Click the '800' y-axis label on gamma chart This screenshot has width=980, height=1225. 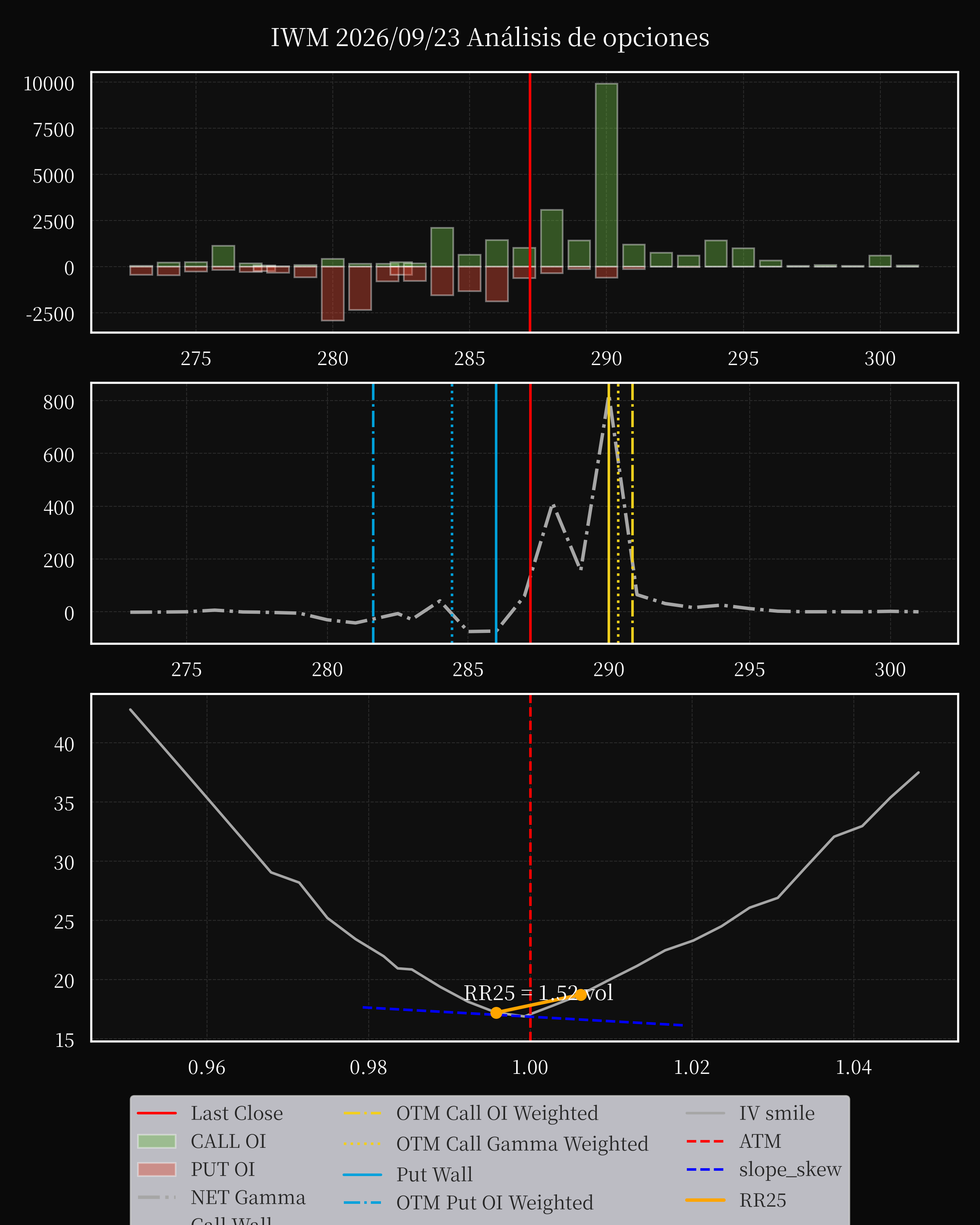[x=58, y=402]
